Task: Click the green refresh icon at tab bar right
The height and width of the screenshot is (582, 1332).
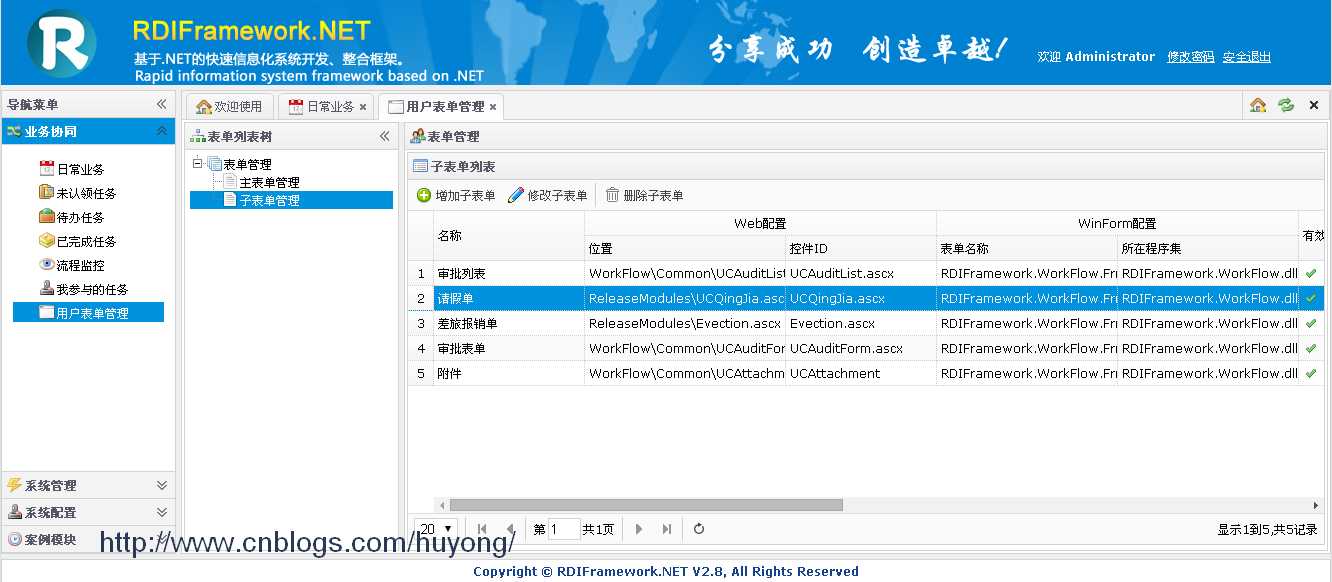Action: click(1286, 105)
